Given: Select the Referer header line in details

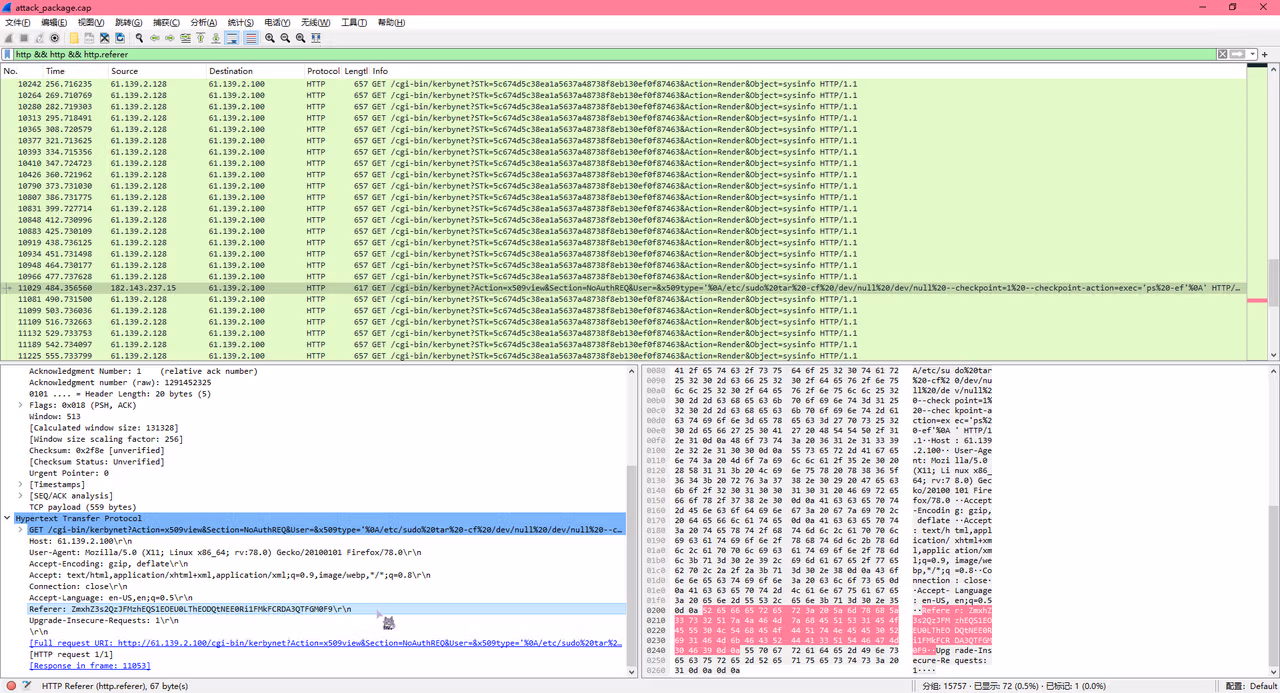Looking at the screenshot, I should (326, 609).
